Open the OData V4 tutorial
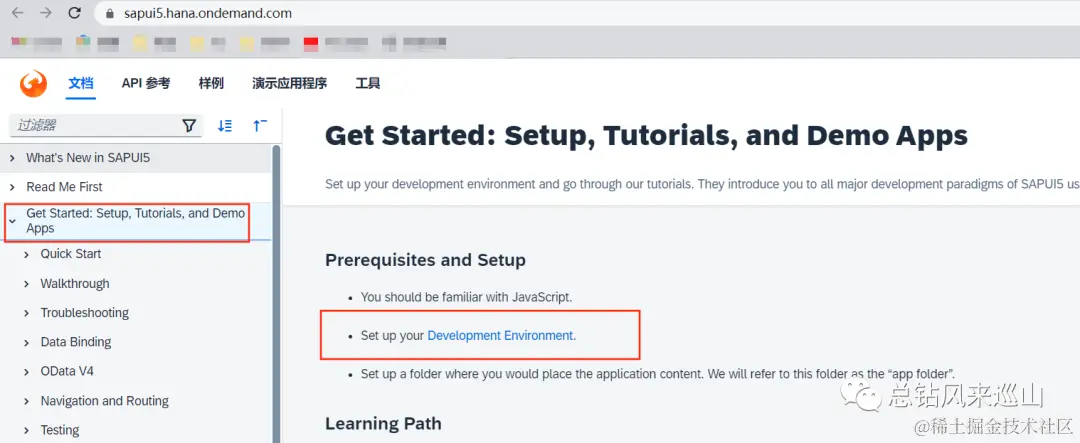The image size is (1080, 443). pyautogui.click(x=67, y=371)
